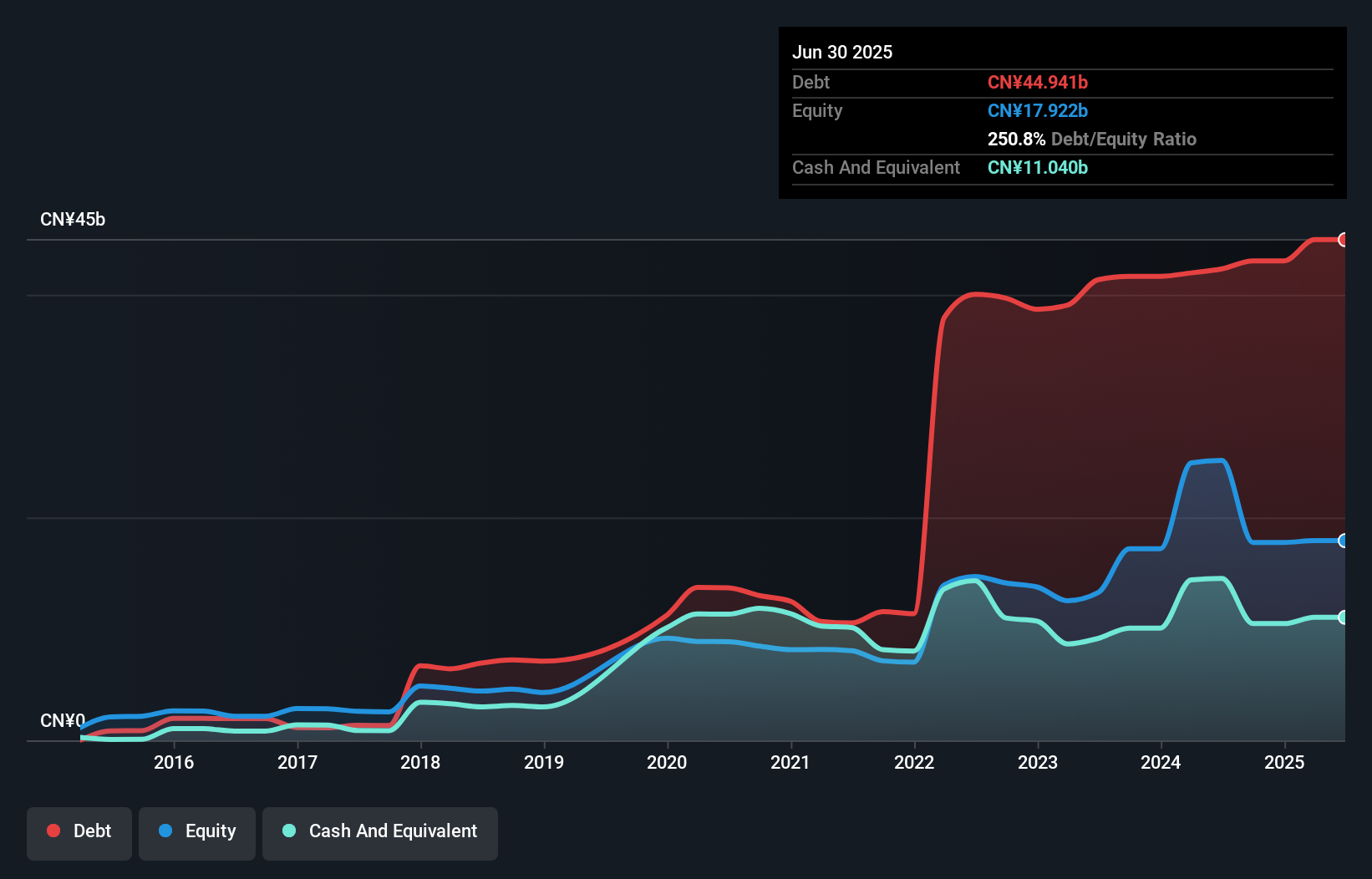This screenshot has height=879, width=1372.
Task: Select the 2025 year label
Action: 1285,762
